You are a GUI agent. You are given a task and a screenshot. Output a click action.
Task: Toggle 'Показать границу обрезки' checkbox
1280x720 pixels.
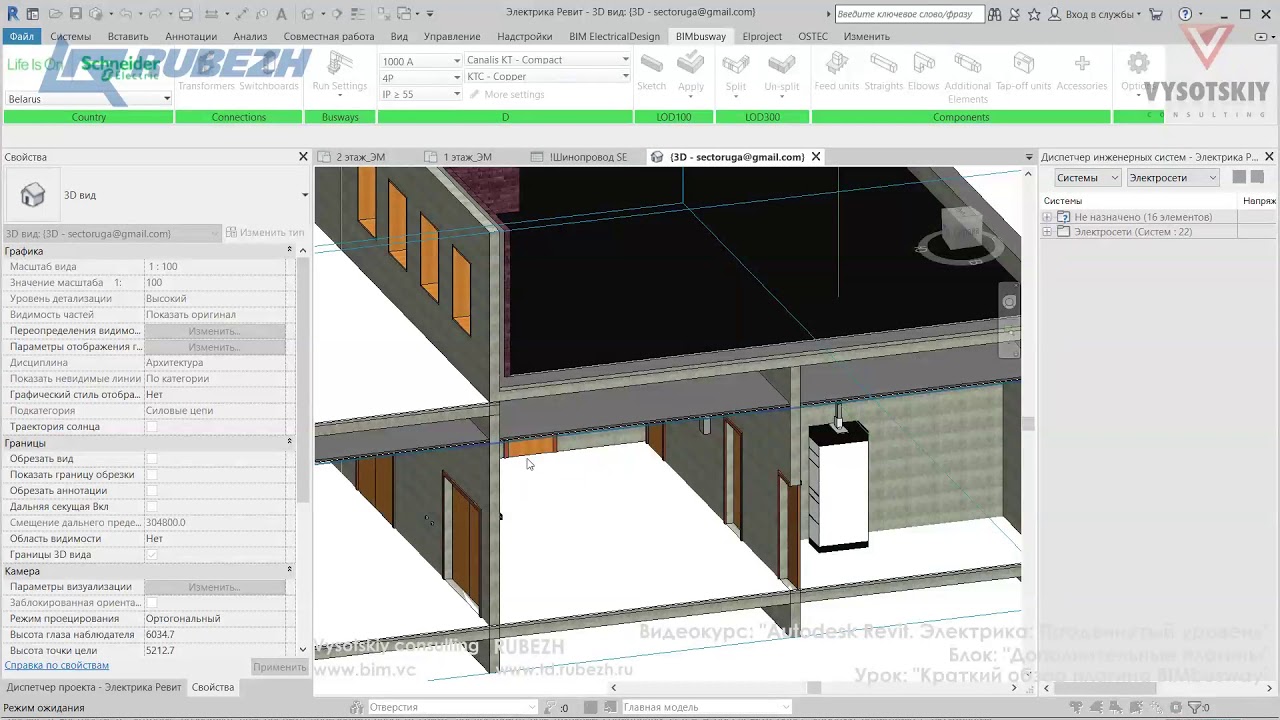click(152, 475)
